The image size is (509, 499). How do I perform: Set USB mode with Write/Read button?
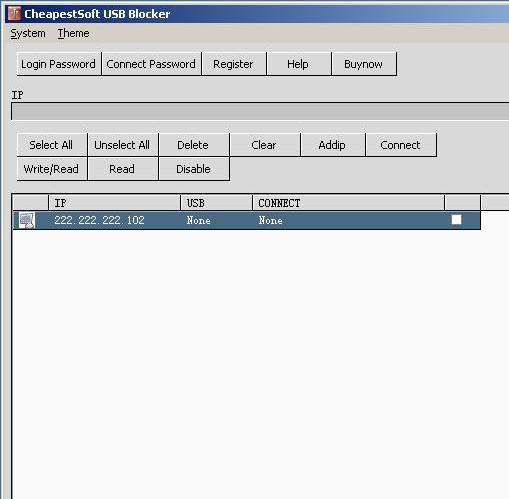pos(51,169)
